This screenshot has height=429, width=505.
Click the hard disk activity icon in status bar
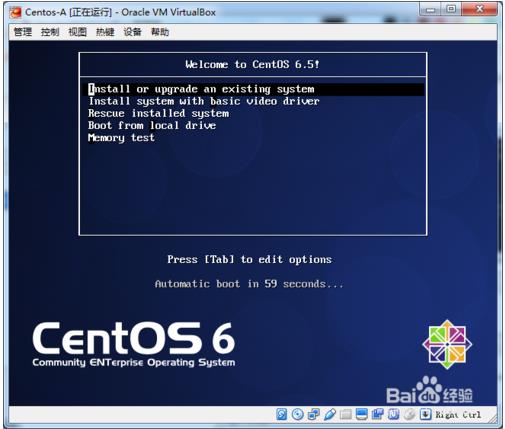click(x=282, y=414)
